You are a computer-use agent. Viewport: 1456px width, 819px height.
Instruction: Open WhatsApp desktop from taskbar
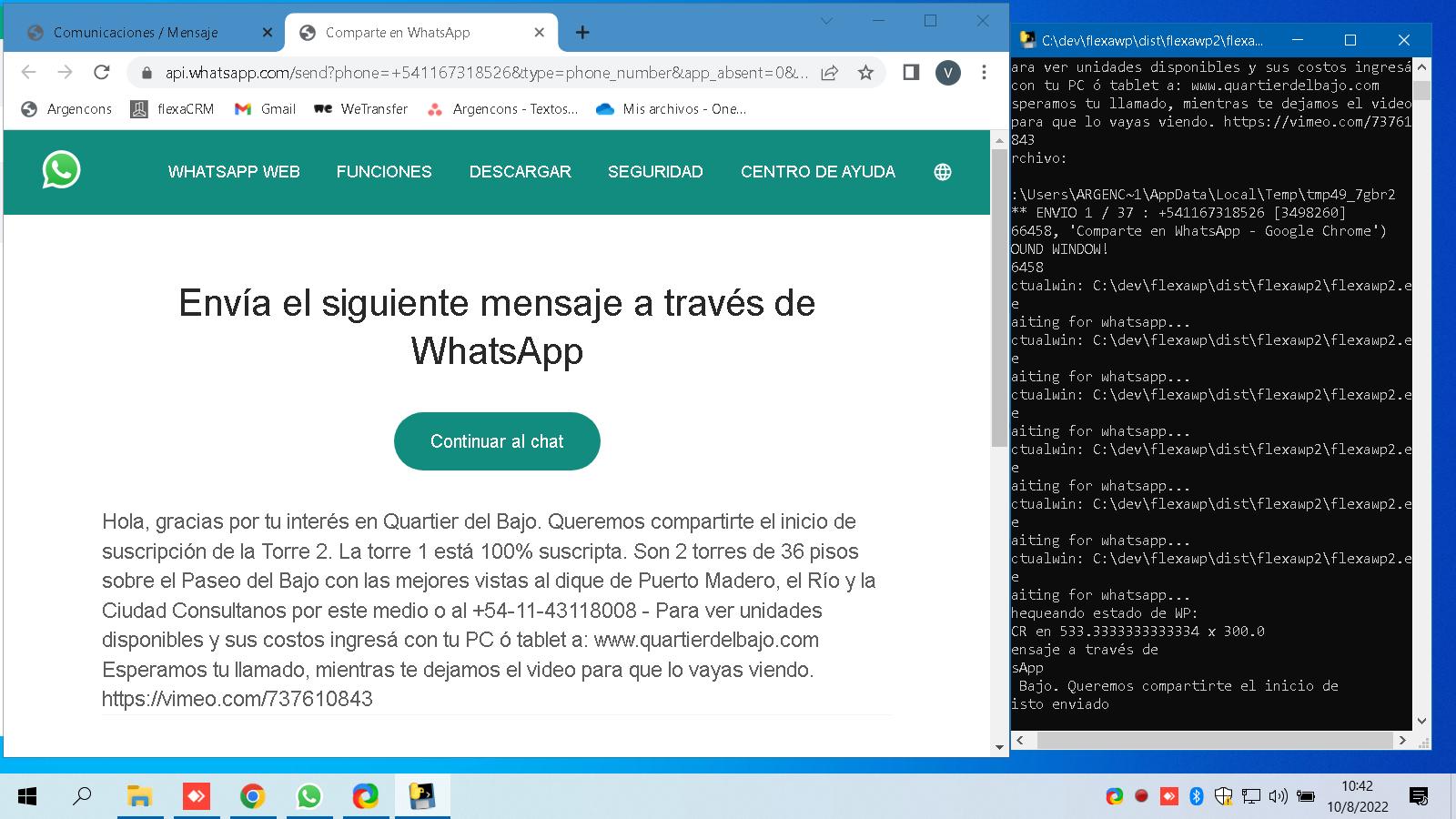coord(308,797)
